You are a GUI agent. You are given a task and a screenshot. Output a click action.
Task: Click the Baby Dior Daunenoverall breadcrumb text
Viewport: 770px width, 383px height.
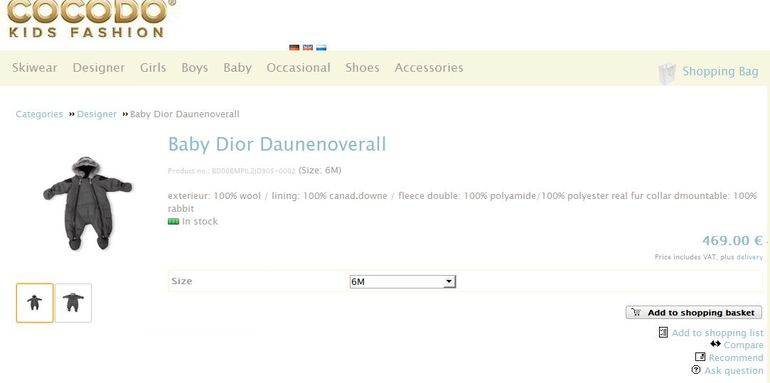(185, 114)
